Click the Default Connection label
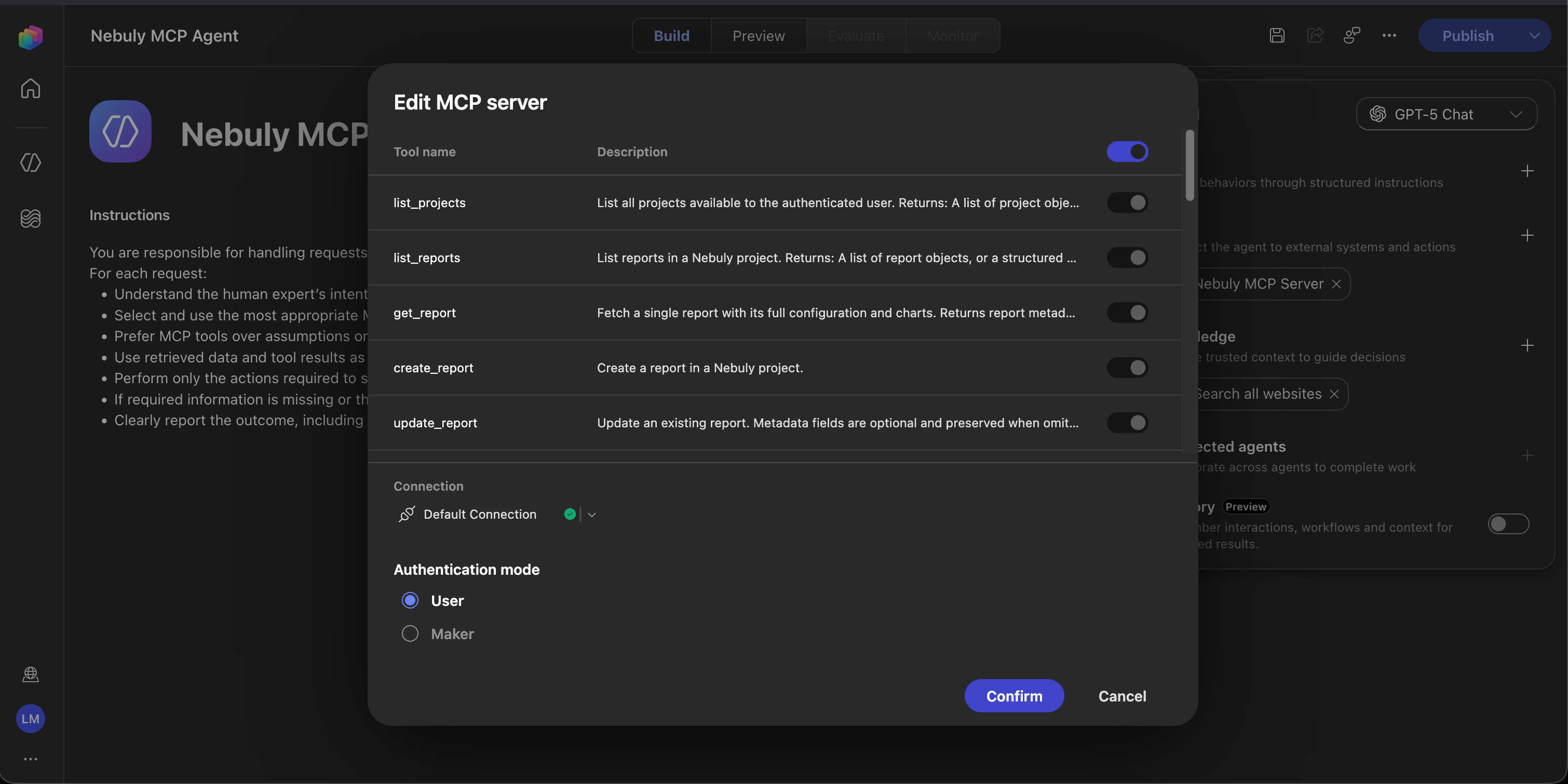Viewport: 1568px width, 784px height. [480, 515]
